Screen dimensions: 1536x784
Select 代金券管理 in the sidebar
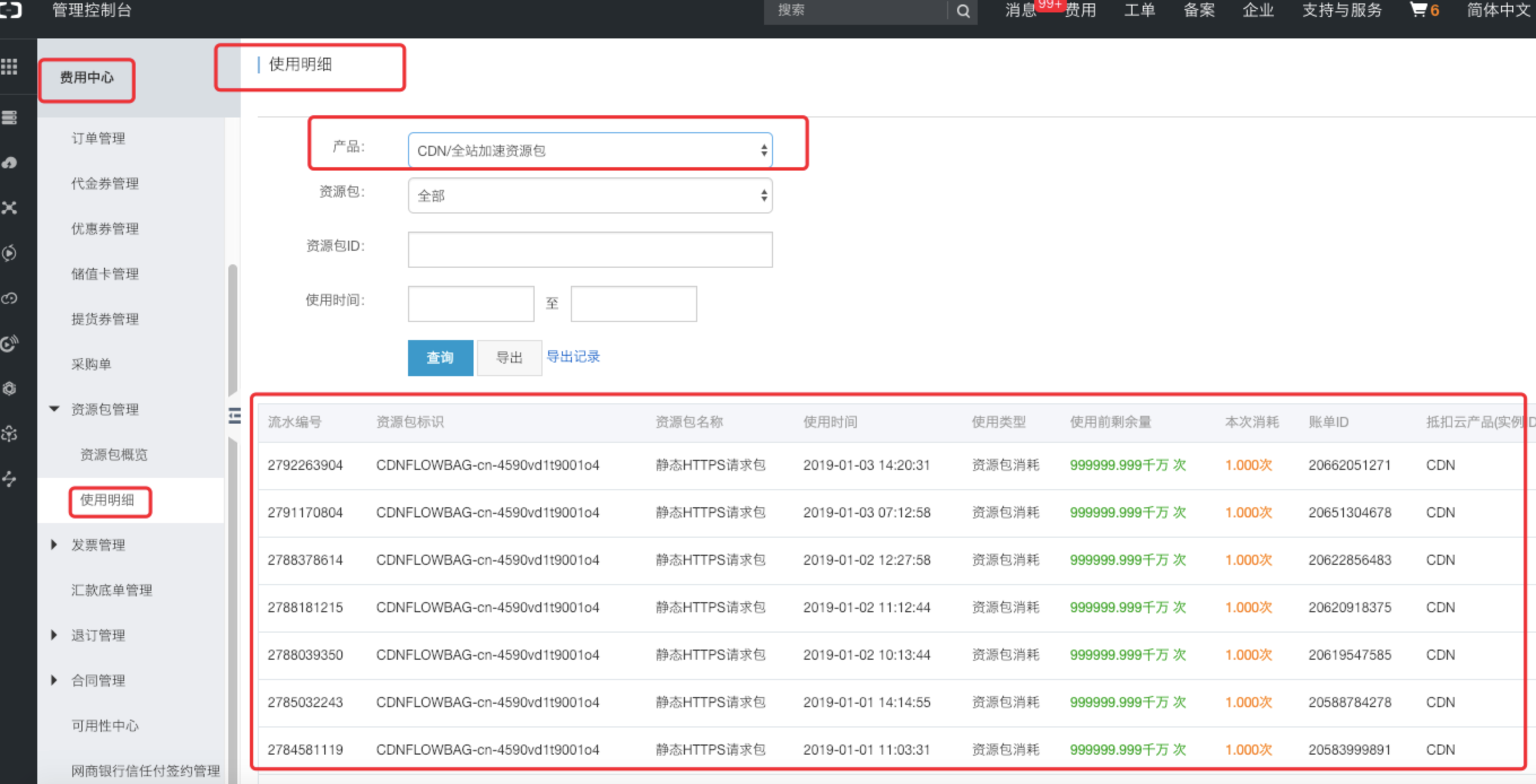(105, 184)
